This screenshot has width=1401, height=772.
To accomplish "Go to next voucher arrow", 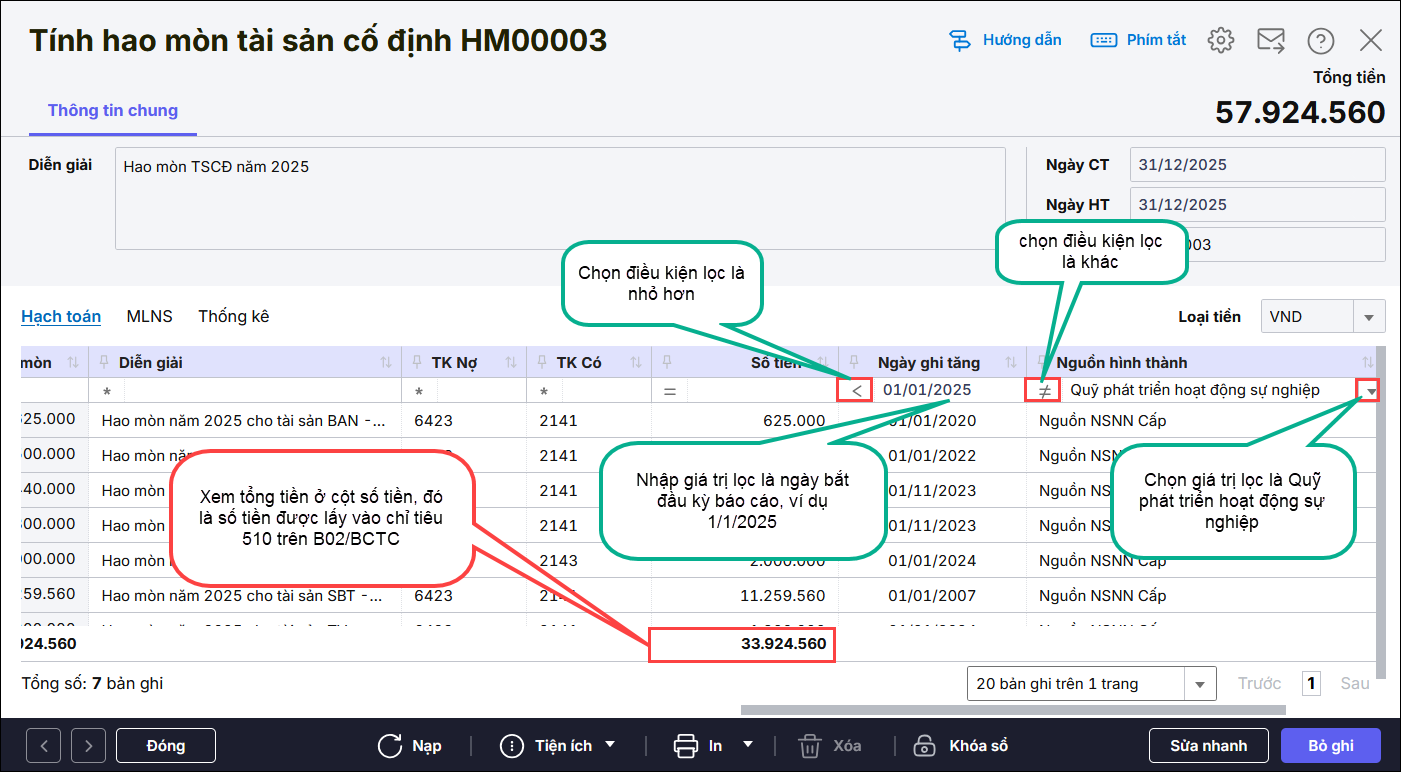I will 88,746.
